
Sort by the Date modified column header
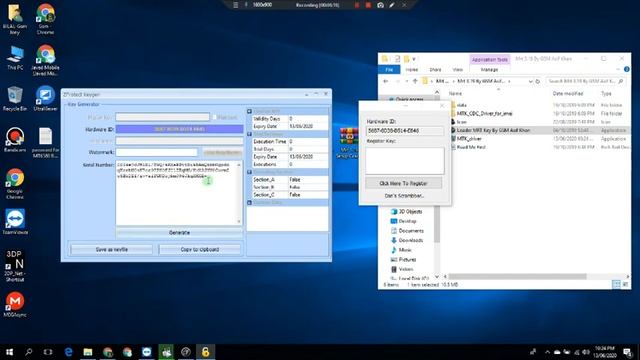point(568,94)
